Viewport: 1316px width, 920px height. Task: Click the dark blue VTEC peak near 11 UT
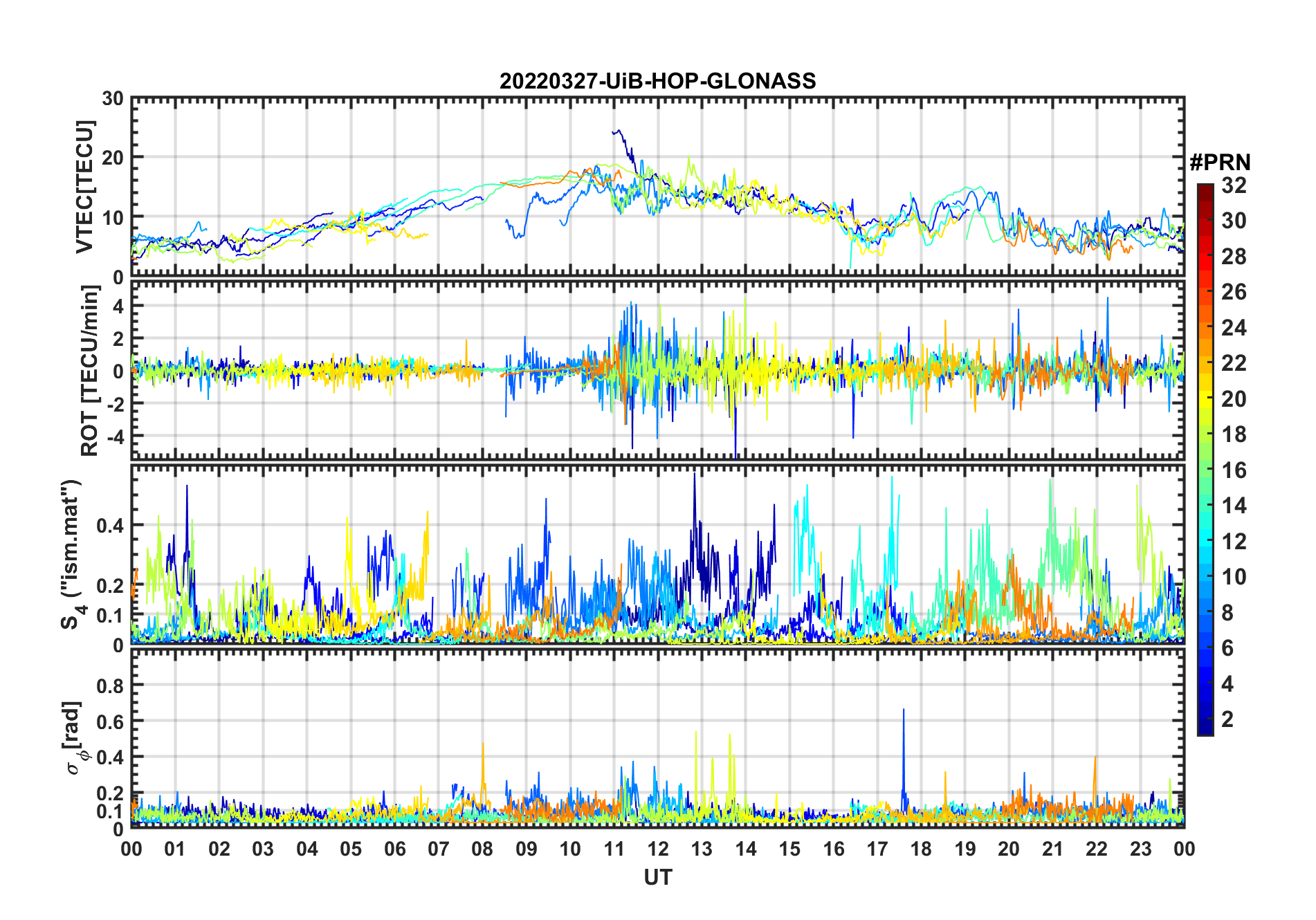click(618, 131)
